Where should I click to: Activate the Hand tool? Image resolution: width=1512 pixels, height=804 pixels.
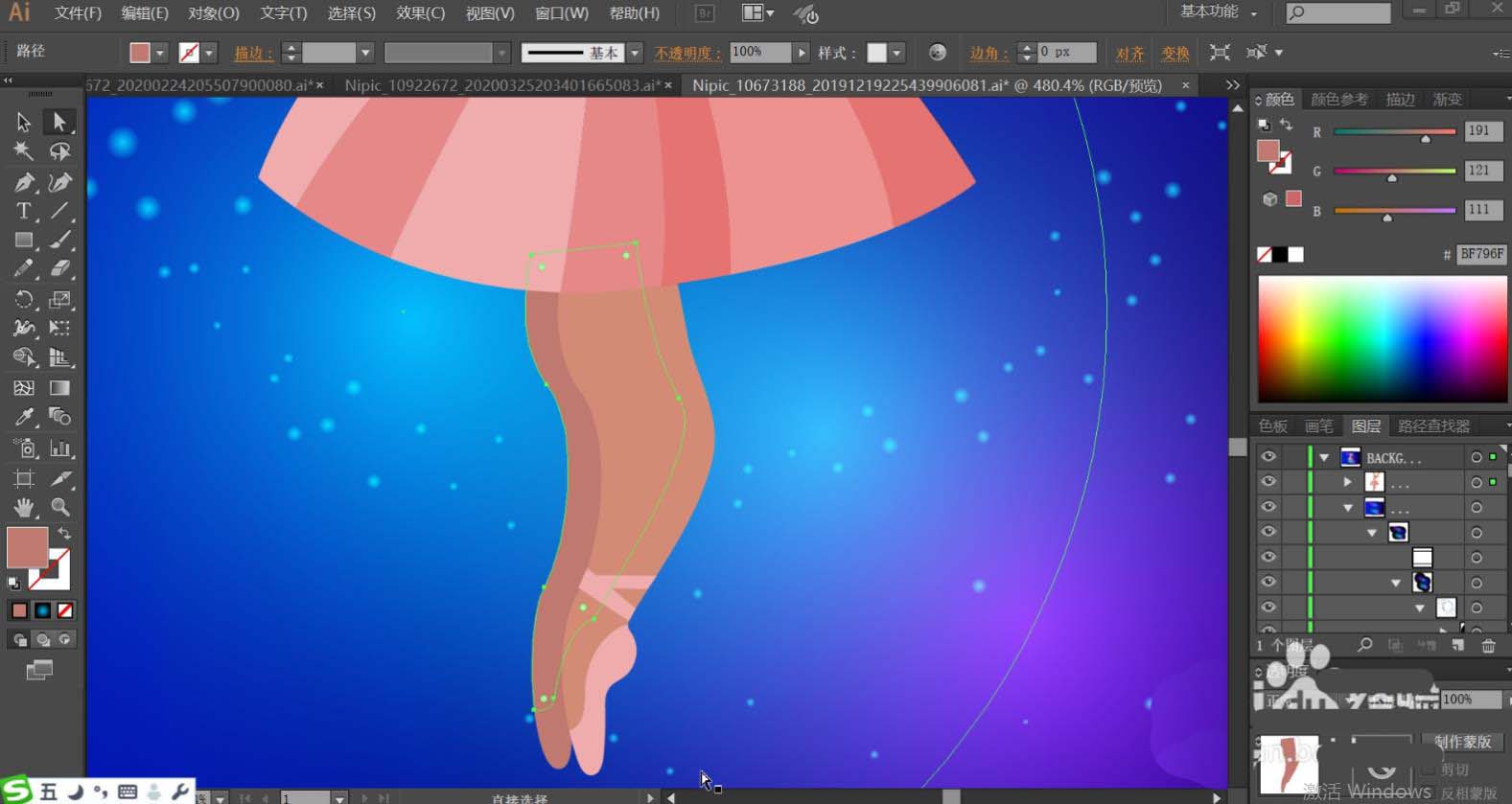[23, 507]
